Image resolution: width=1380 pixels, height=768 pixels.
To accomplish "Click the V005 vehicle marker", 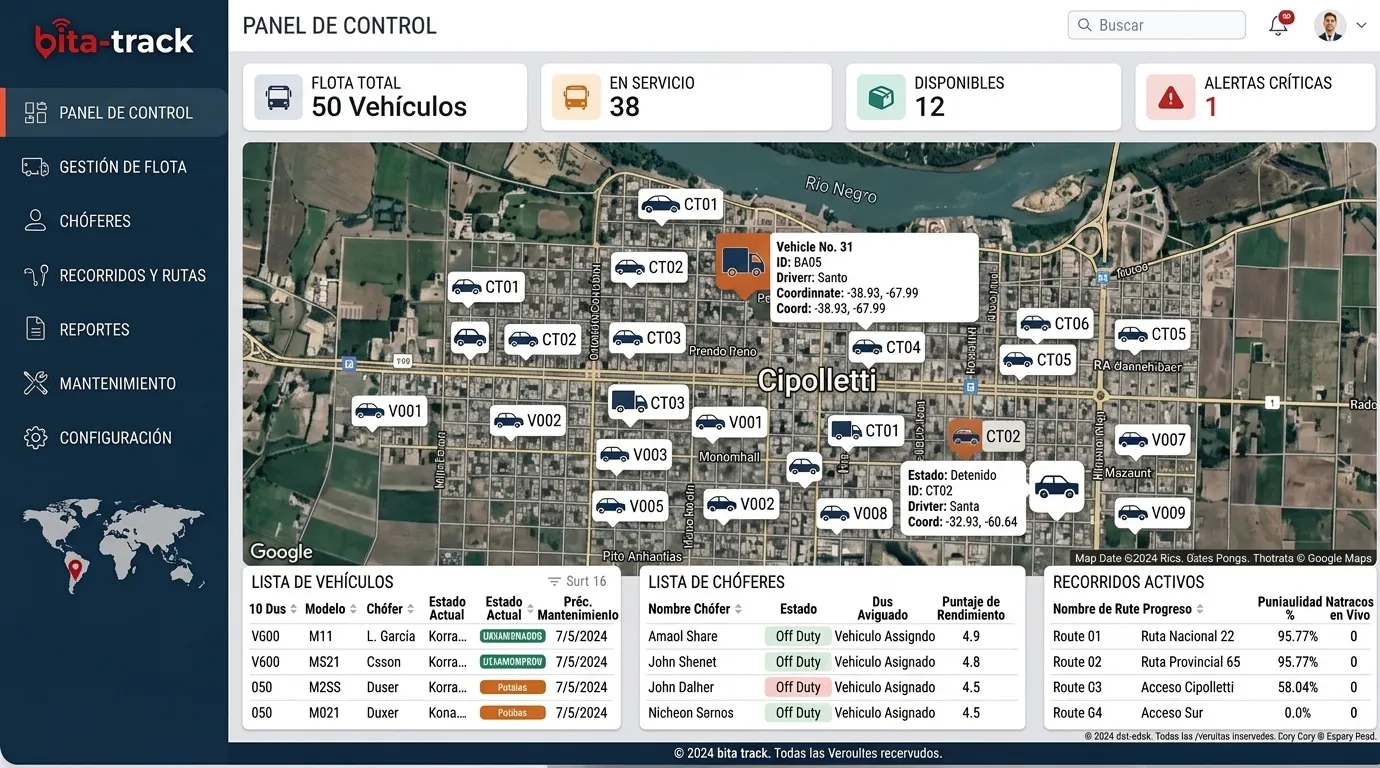I will [x=630, y=507].
